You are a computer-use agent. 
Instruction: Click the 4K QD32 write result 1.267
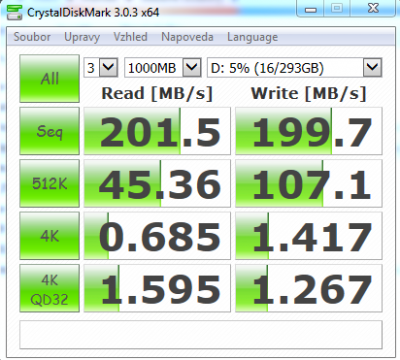click(x=309, y=288)
